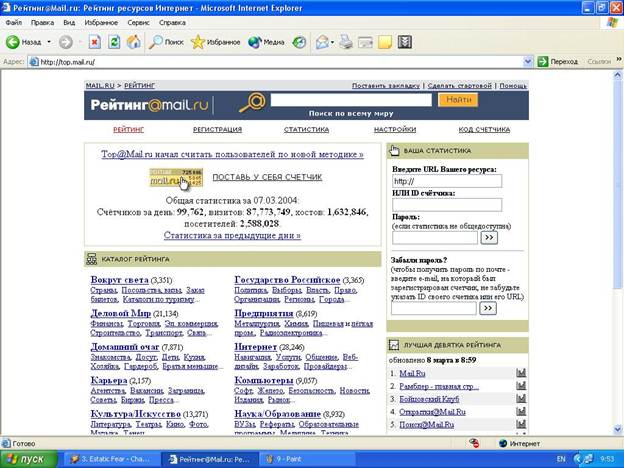Expand the Back button history dropdown arrow

pyautogui.click(x=49, y=42)
